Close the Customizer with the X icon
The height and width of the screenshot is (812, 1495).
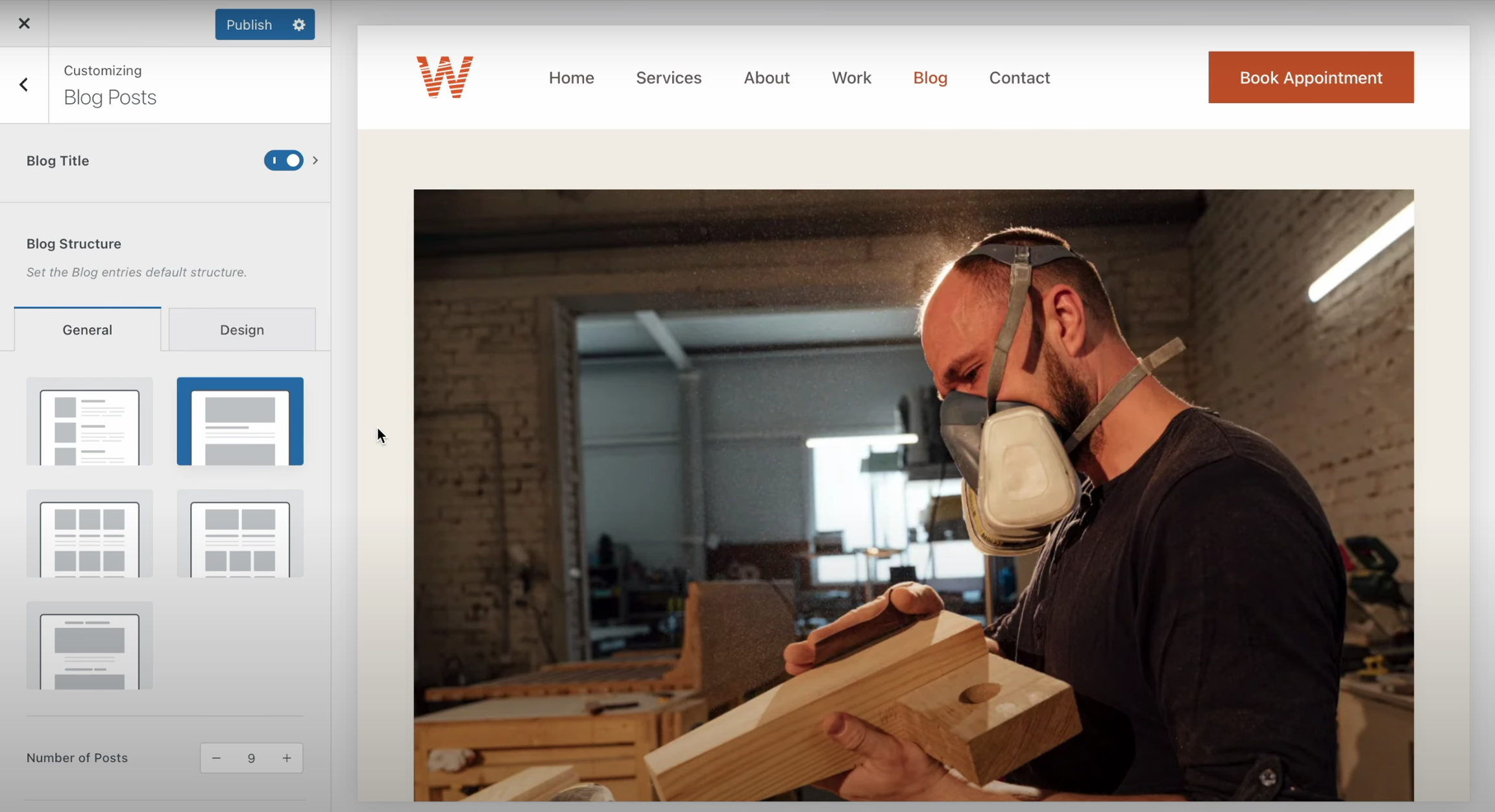point(24,23)
